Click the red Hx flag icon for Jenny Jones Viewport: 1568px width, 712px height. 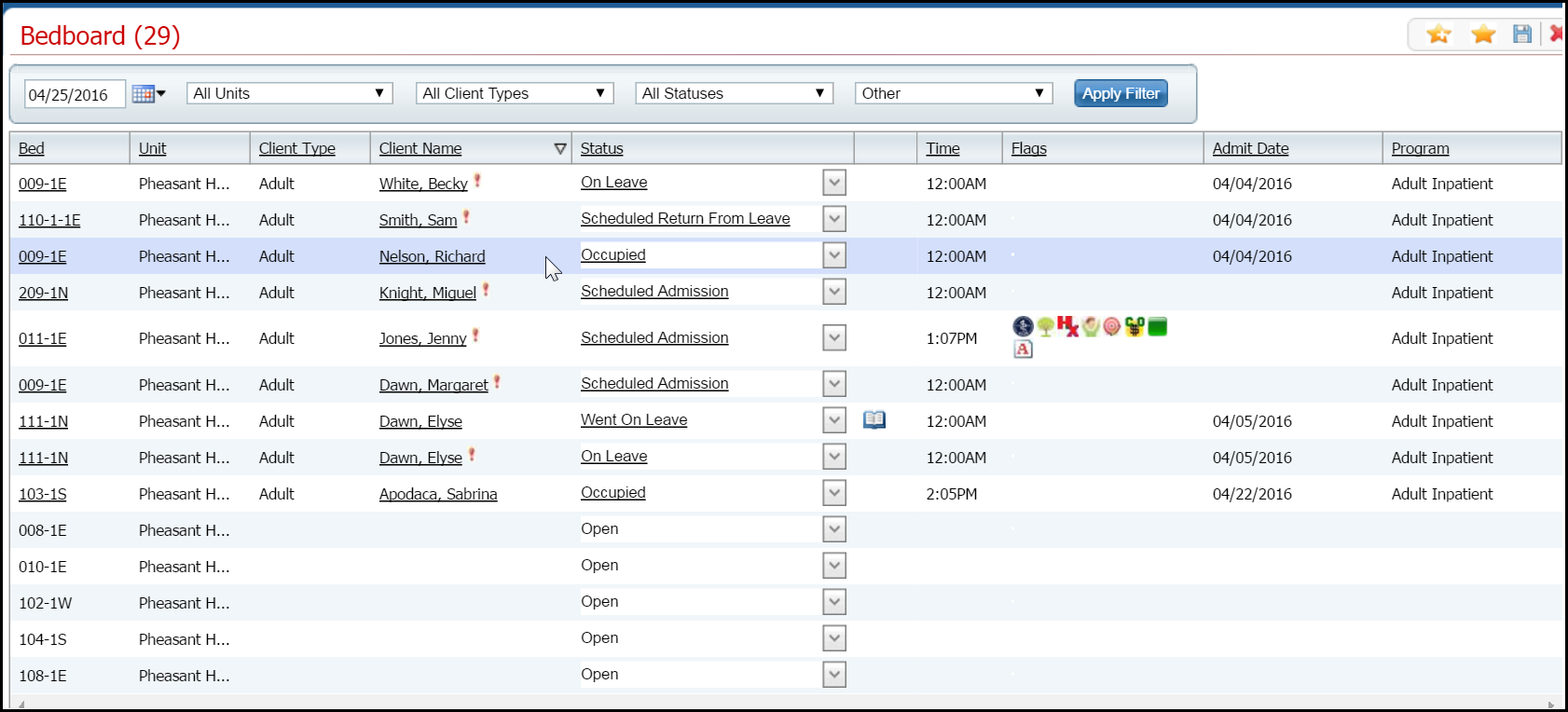click(1067, 326)
